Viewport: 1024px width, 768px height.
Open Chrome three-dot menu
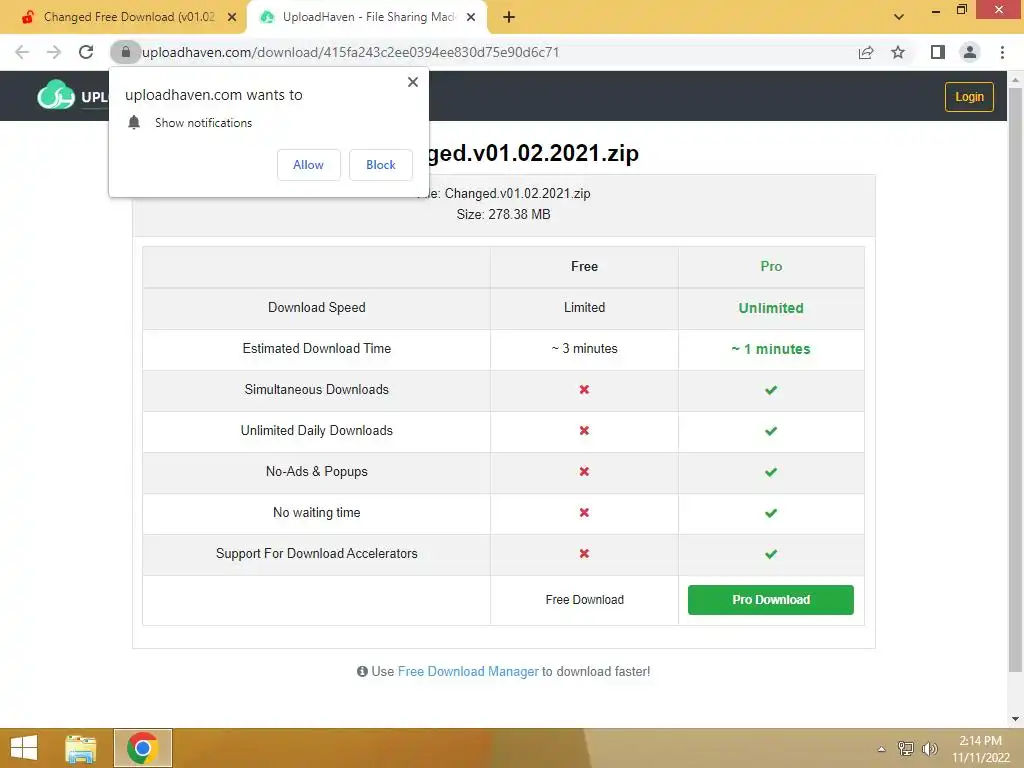[x=1002, y=52]
